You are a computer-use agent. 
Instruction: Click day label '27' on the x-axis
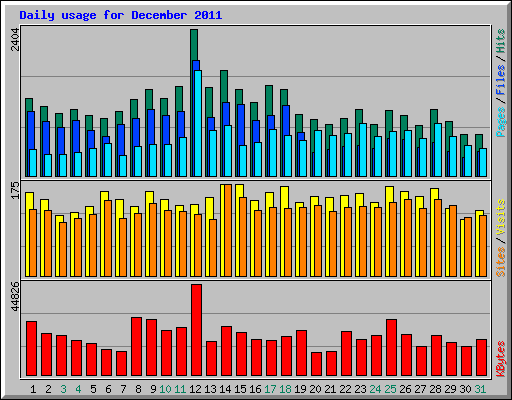pos(420,389)
